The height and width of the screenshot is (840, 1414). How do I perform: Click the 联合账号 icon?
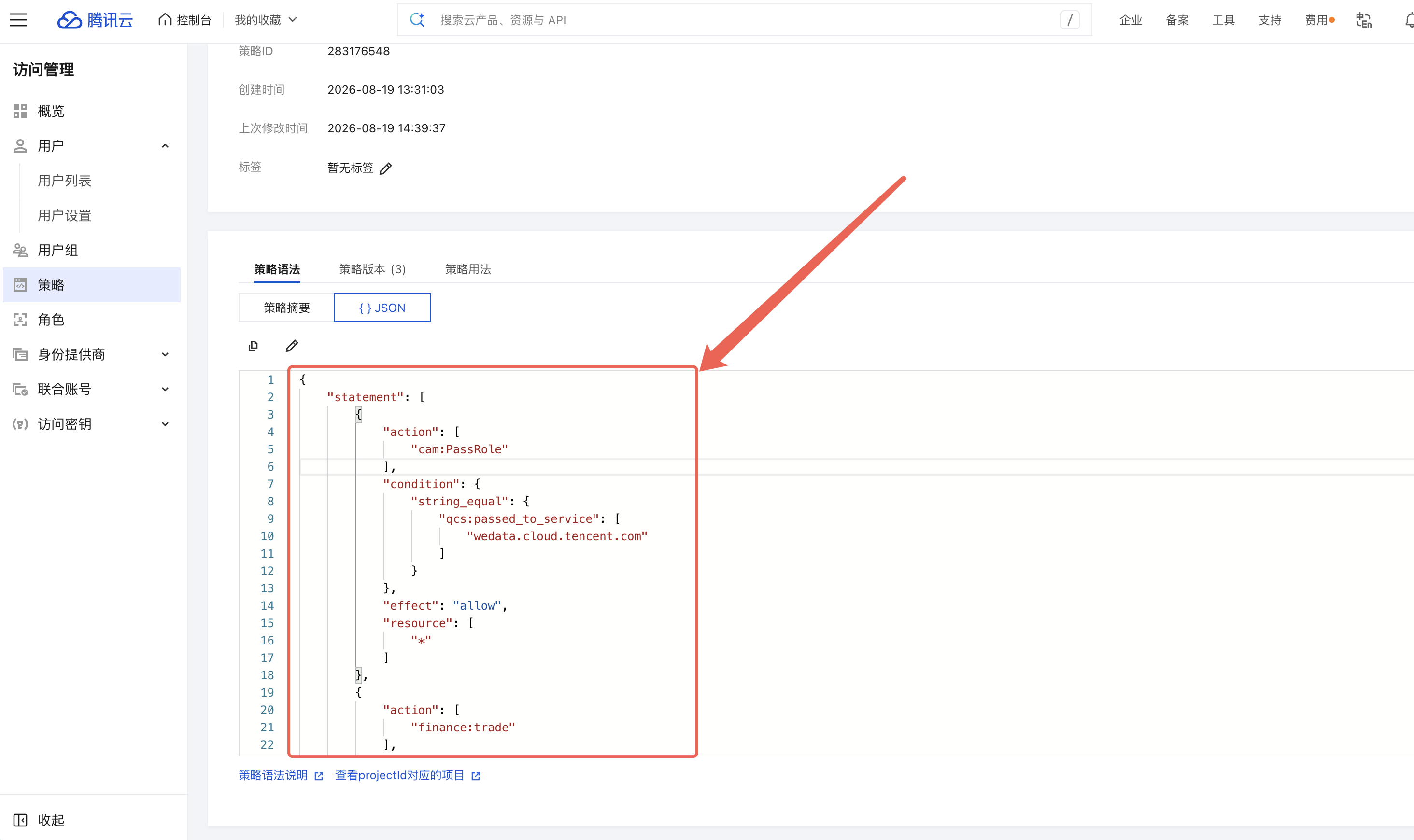20,390
